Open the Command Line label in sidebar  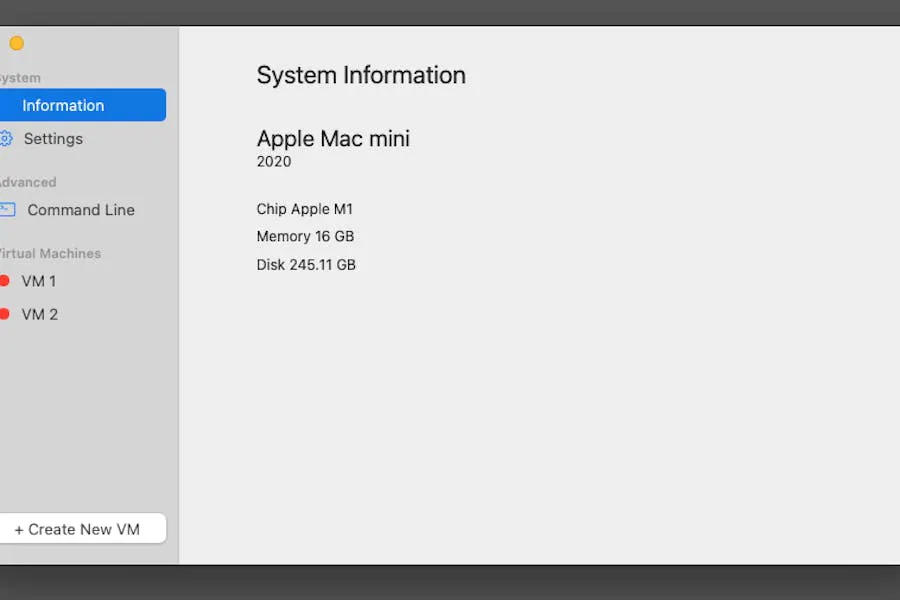[x=81, y=210]
